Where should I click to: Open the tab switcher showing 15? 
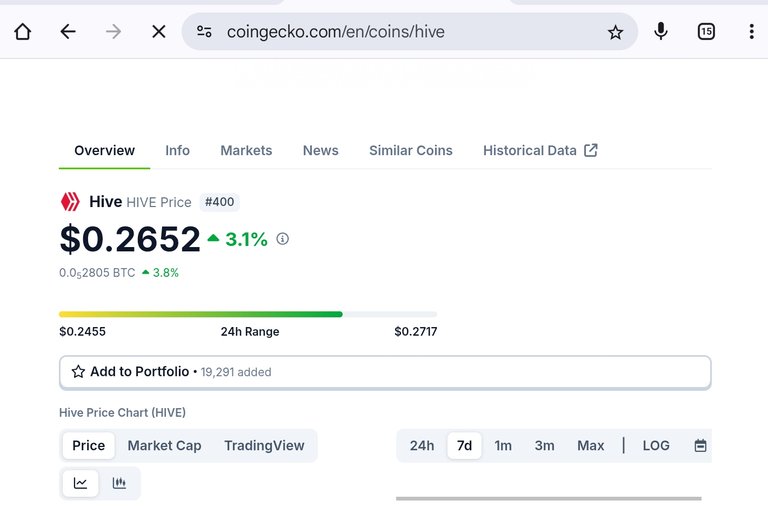click(706, 32)
